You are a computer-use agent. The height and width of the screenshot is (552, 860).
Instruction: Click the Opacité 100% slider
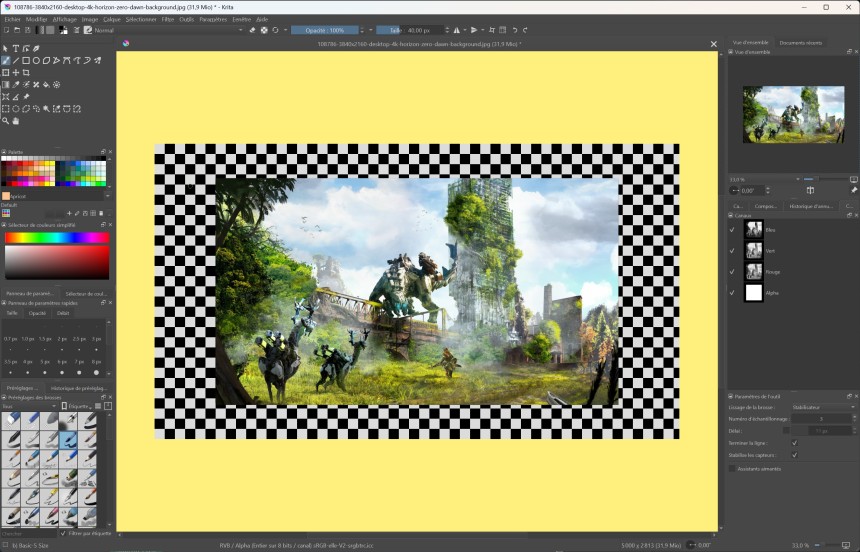323,30
